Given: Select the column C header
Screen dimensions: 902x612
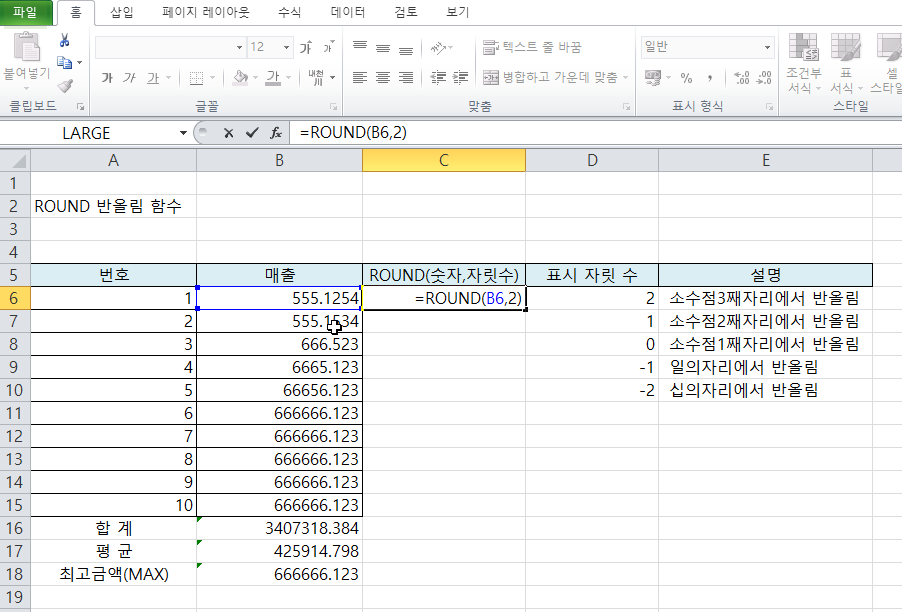Looking at the screenshot, I should point(444,160).
